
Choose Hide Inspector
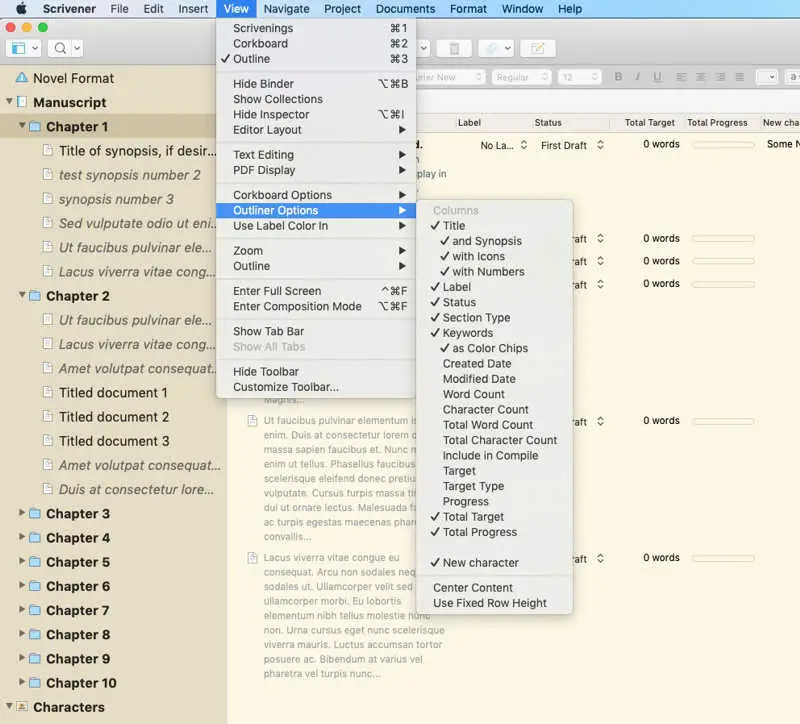pyautogui.click(x=316, y=114)
